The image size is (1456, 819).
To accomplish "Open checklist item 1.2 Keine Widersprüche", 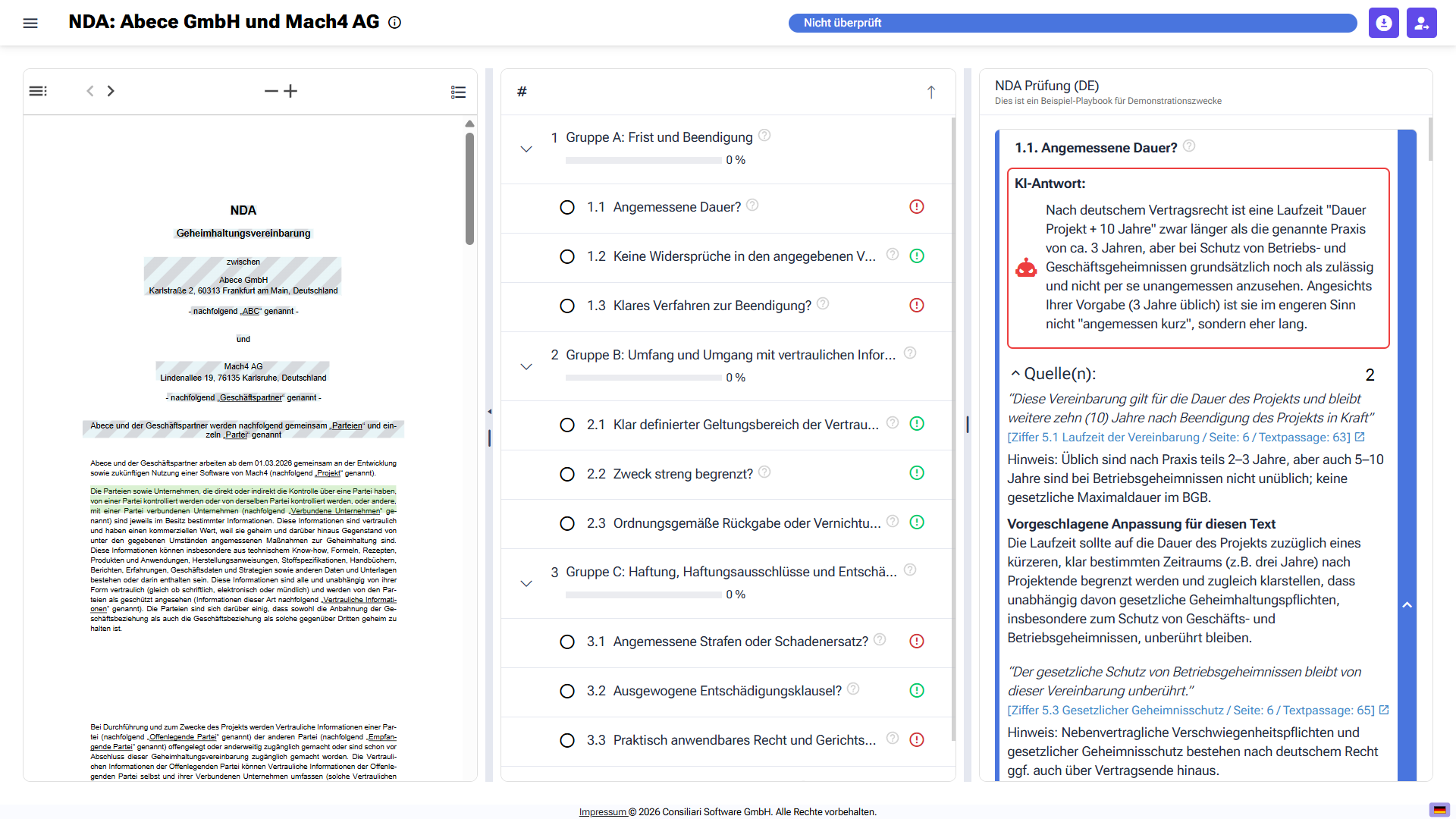I will (745, 256).
